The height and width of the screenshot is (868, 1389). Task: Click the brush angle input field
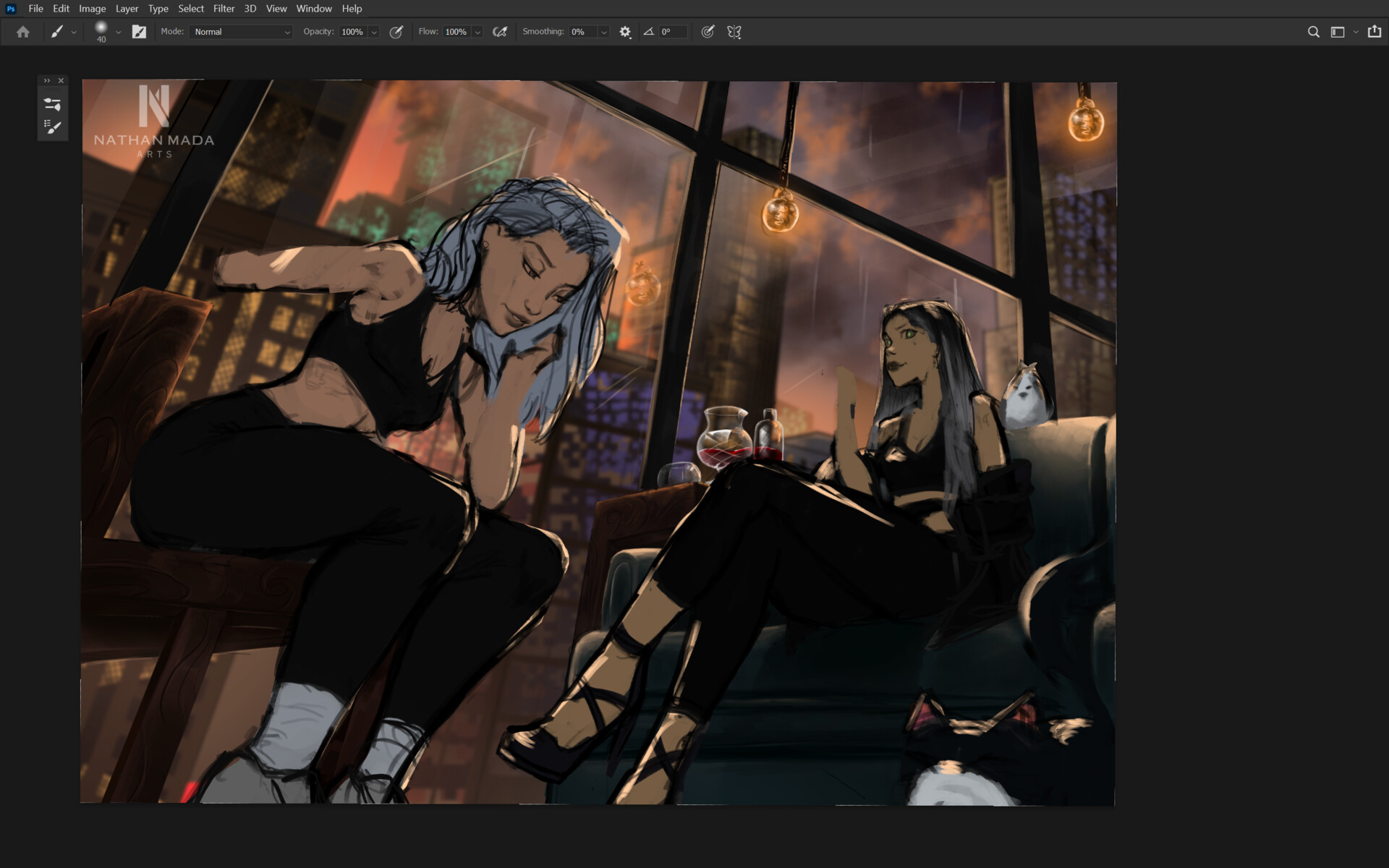tap(673, 32)
